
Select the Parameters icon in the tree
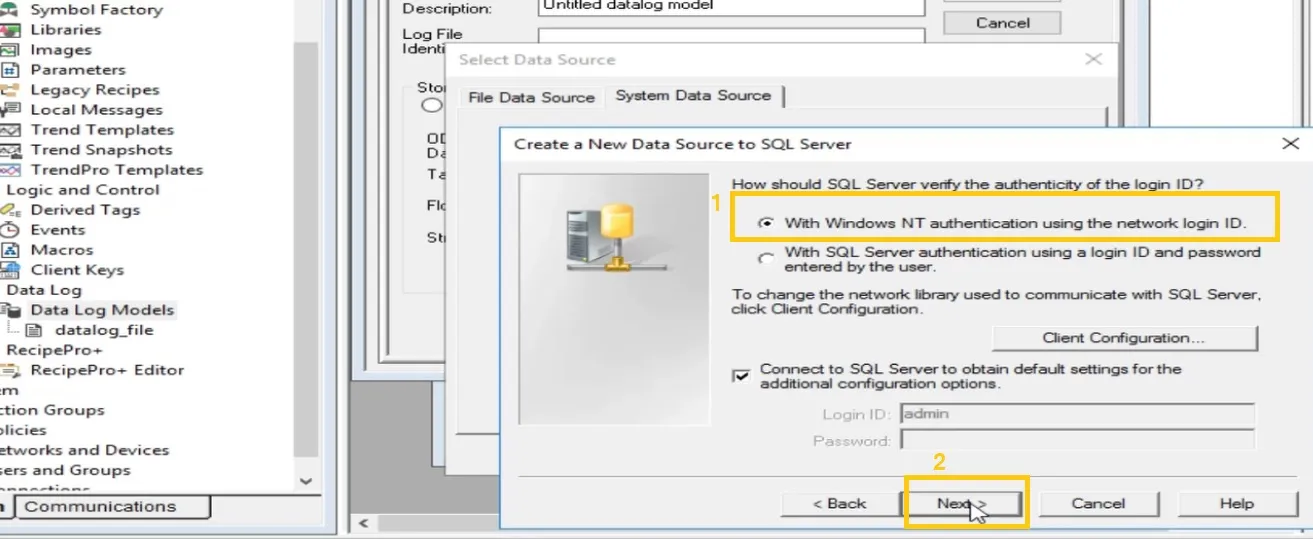point(10,70)
